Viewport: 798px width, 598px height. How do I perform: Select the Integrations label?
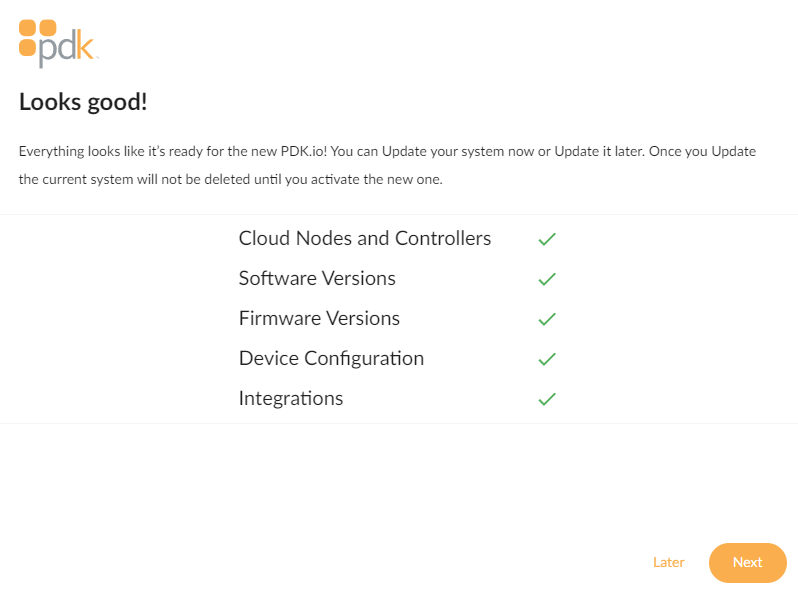tap(291, 398)
